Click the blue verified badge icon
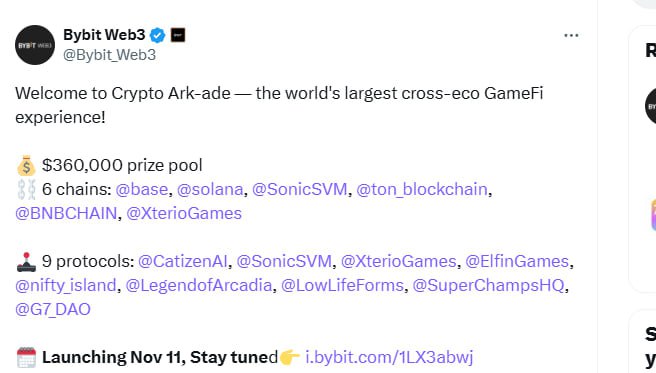 (158, 35)
